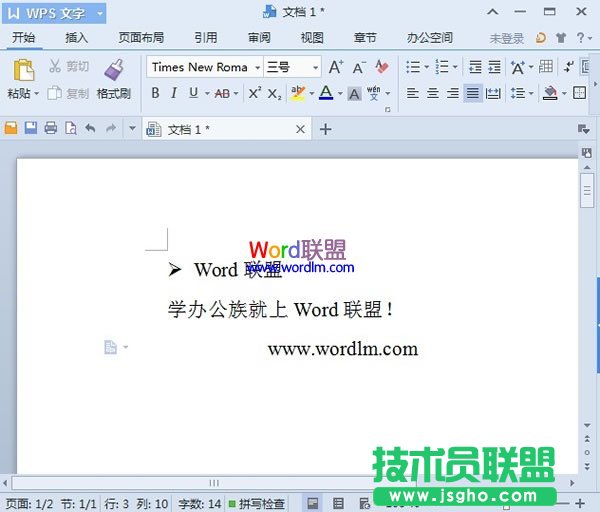
Task: Click the 未登录 login button
Action: tap(506, 38)
